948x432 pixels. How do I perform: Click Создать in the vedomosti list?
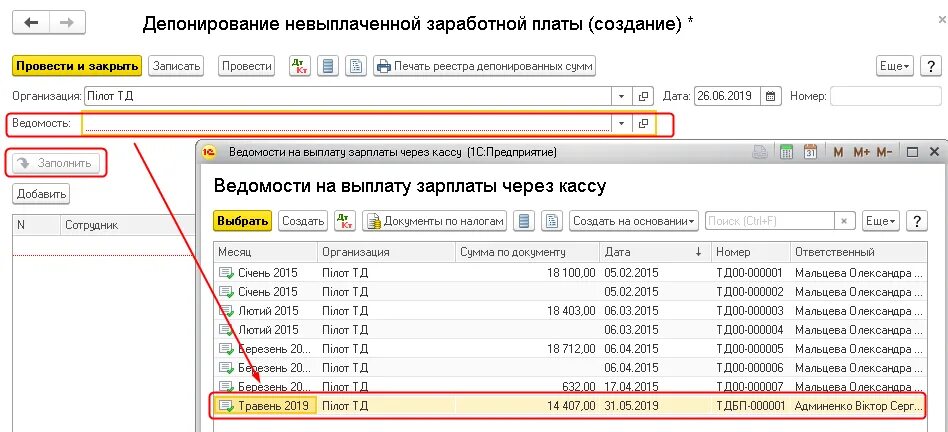(303, 221)
